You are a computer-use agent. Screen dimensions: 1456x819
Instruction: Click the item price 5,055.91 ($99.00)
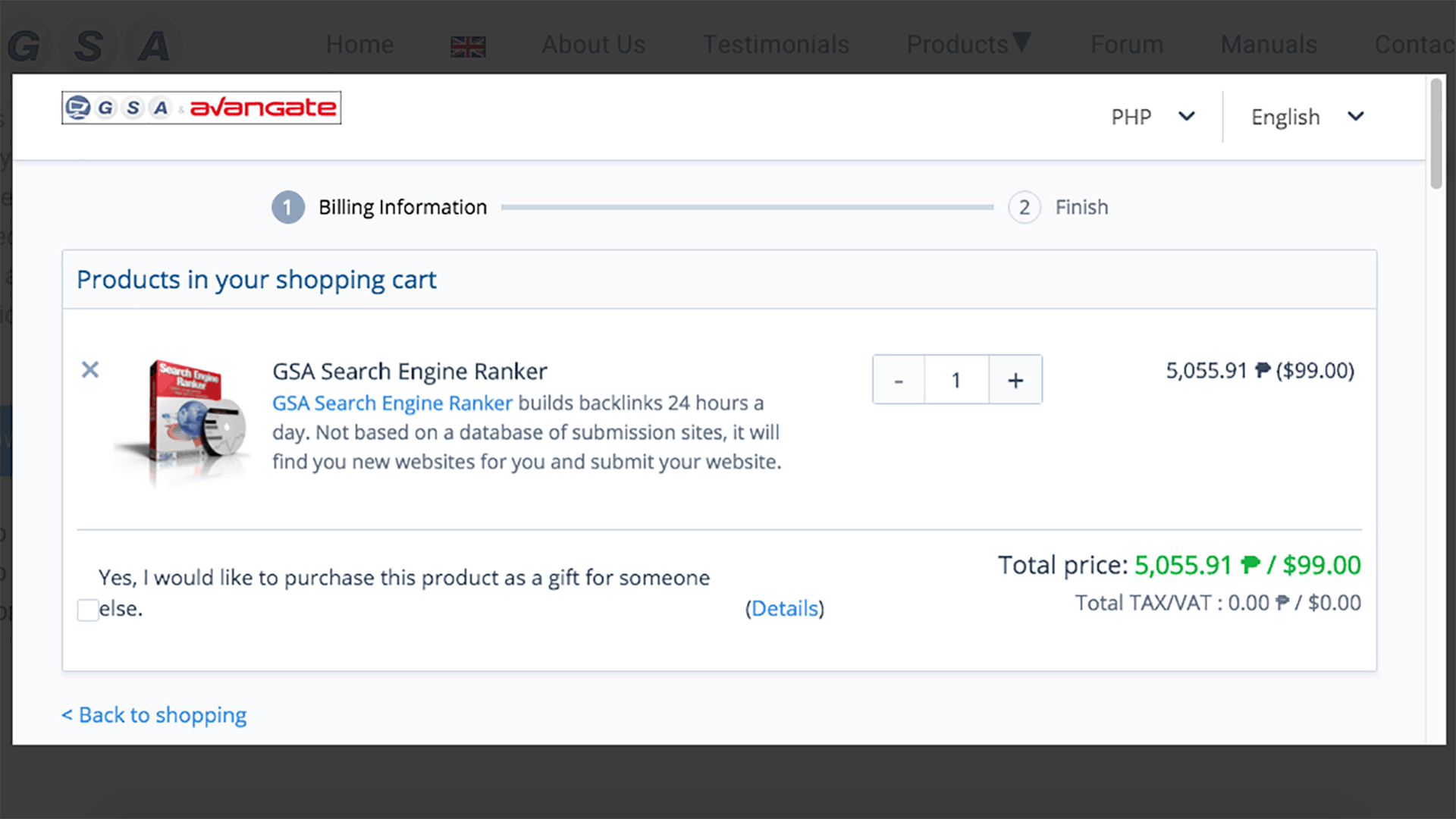click(x=1260, y=370)
